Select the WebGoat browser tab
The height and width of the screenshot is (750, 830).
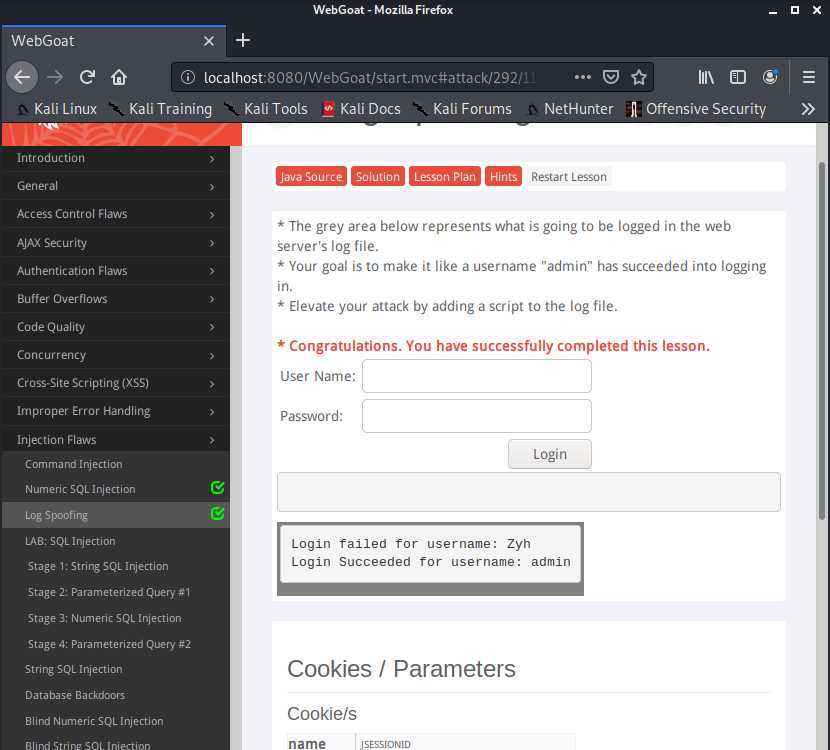point(113,41)
